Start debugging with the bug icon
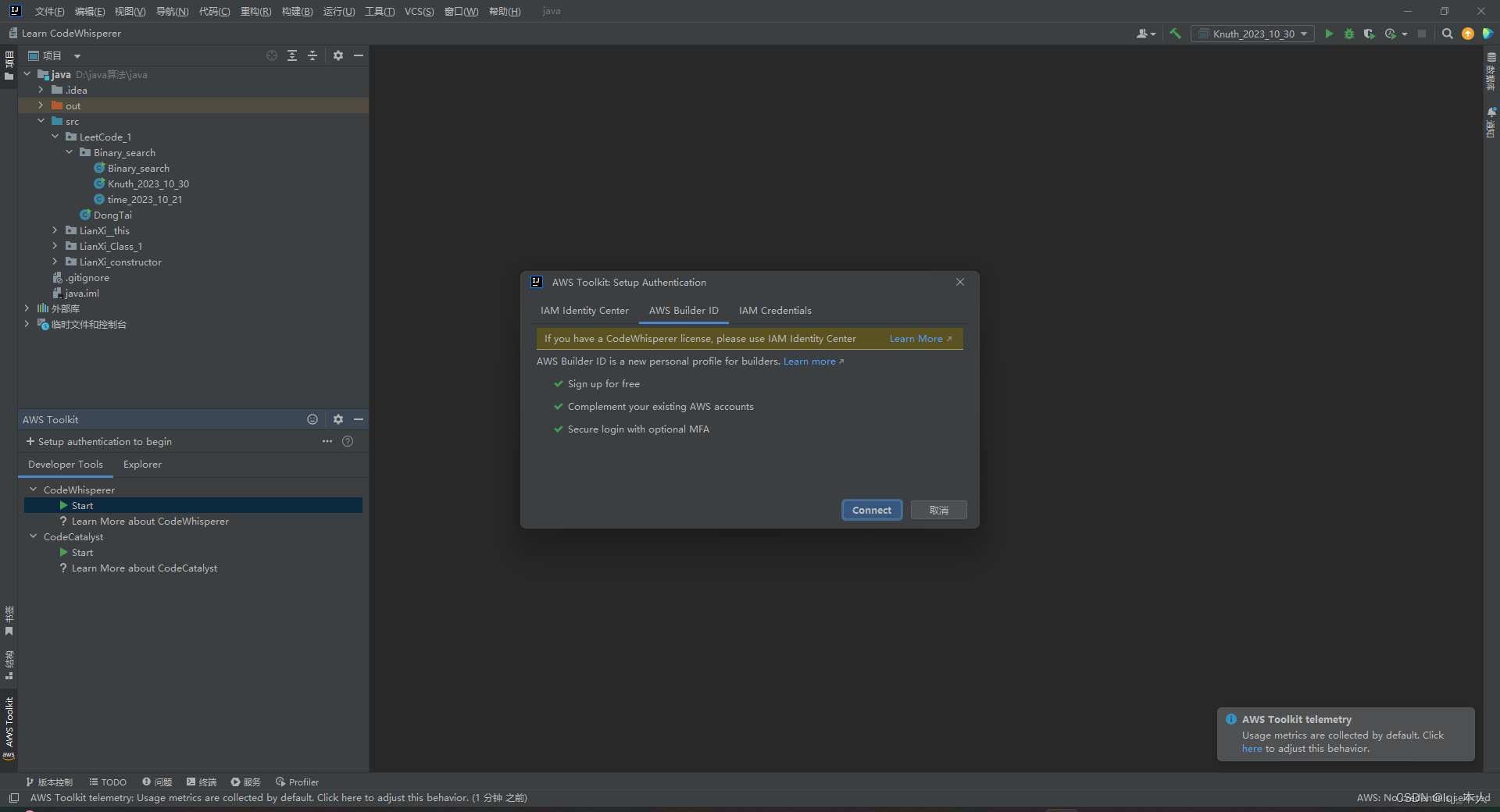 [1349, 34]
